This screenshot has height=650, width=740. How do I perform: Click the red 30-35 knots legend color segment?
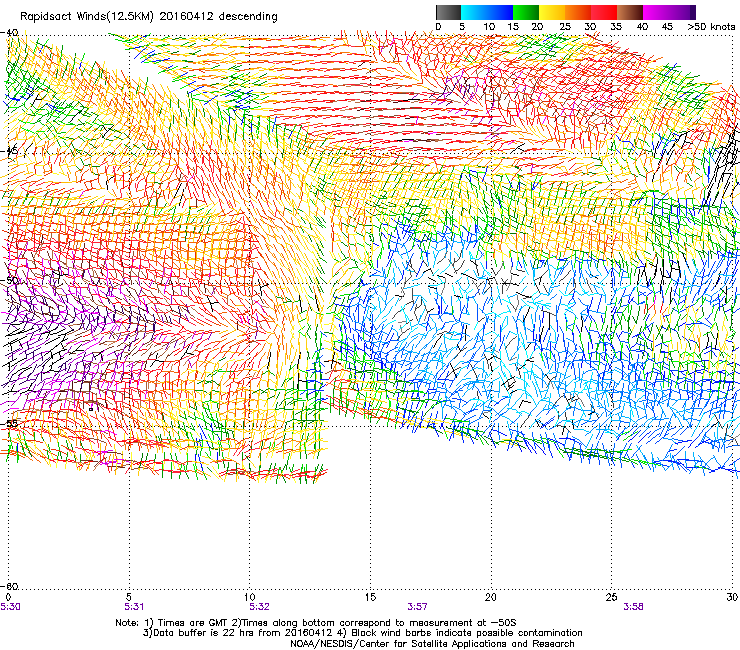coord(604,12)
